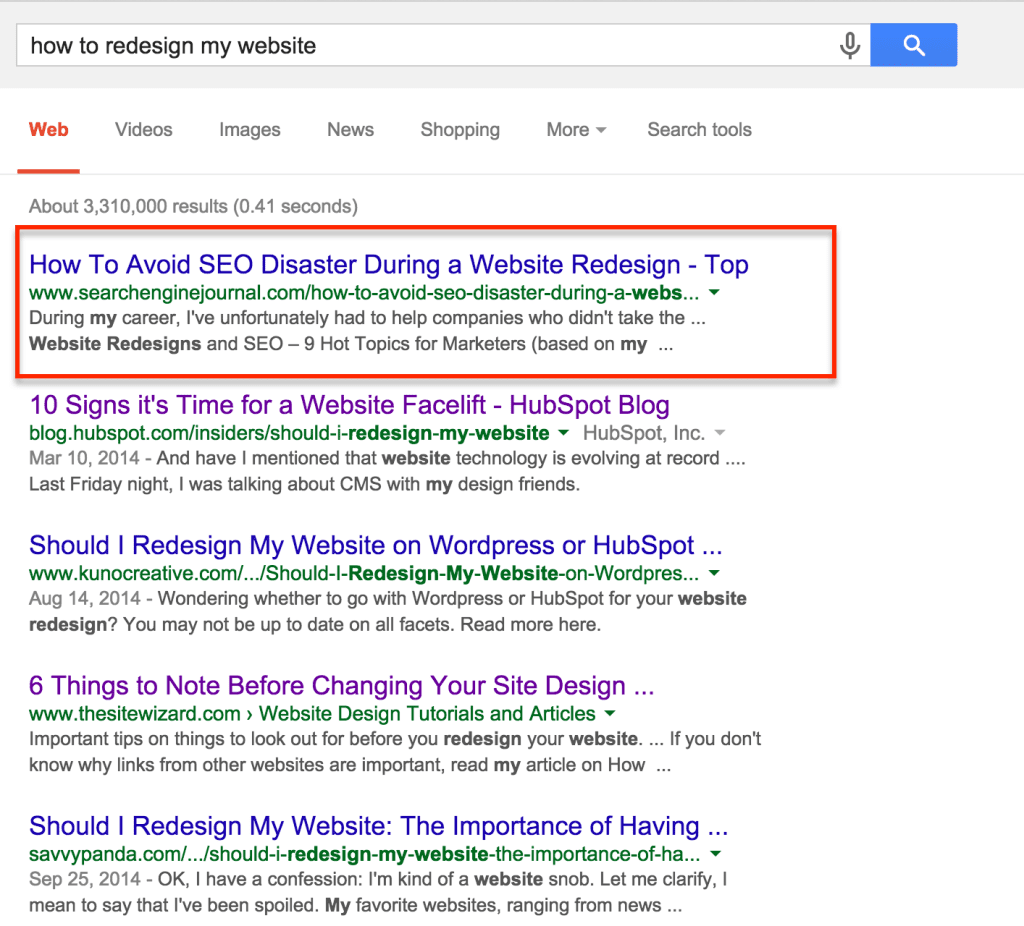The width and height of the screenshot is (1024, 926).
Task: Click the 'About 3,310,000 results' stats text
Action: point(193,206)
